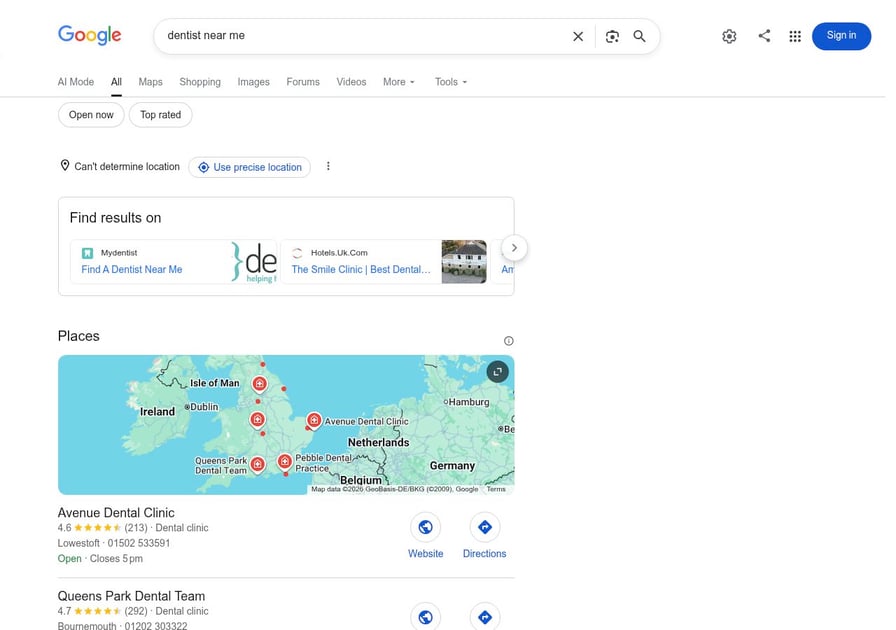Image resolution: width=896 pixels, height=630 pixels.
Task: Toggle the Open now filter chip
Action: [91, 115]
